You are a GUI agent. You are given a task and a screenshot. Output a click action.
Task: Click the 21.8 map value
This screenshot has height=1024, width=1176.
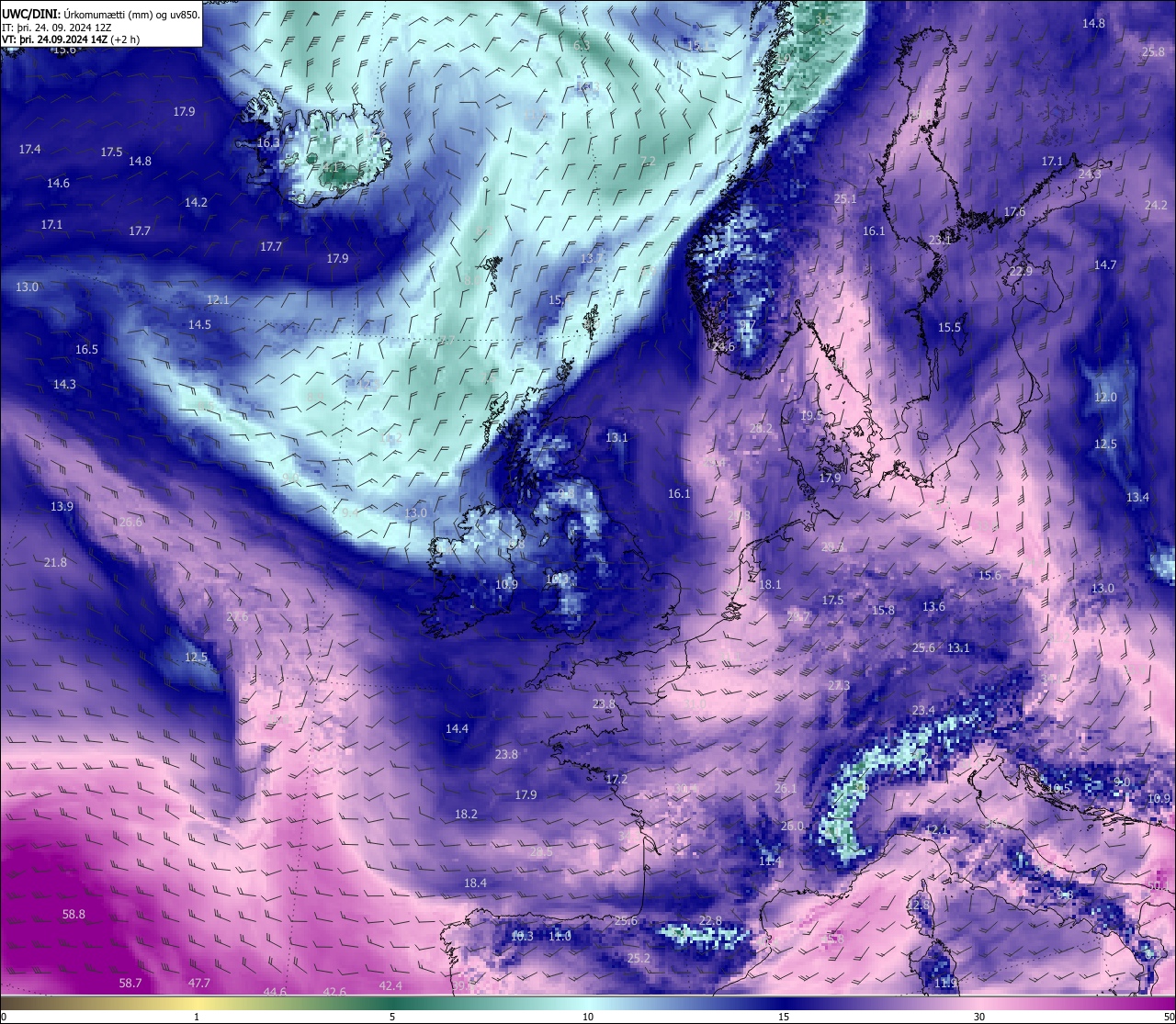[55, 562]
